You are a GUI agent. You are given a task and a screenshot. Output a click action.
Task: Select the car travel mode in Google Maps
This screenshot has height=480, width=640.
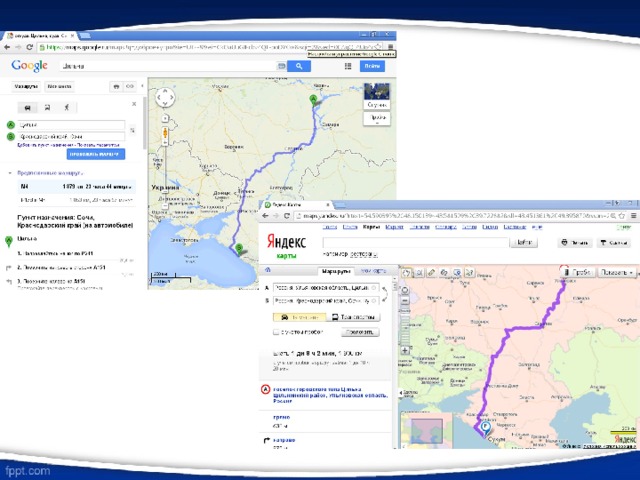tap(28, 106)
